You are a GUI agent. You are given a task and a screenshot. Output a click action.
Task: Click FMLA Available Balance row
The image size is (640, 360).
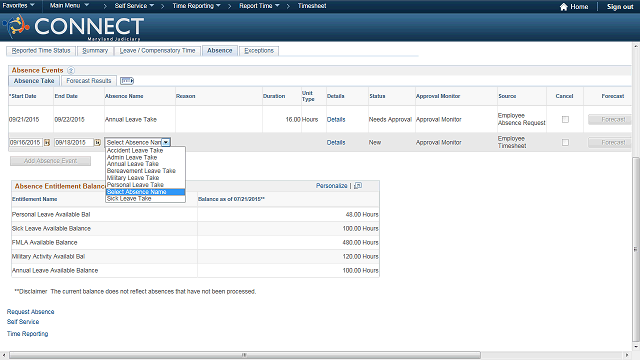pos(196,242)
